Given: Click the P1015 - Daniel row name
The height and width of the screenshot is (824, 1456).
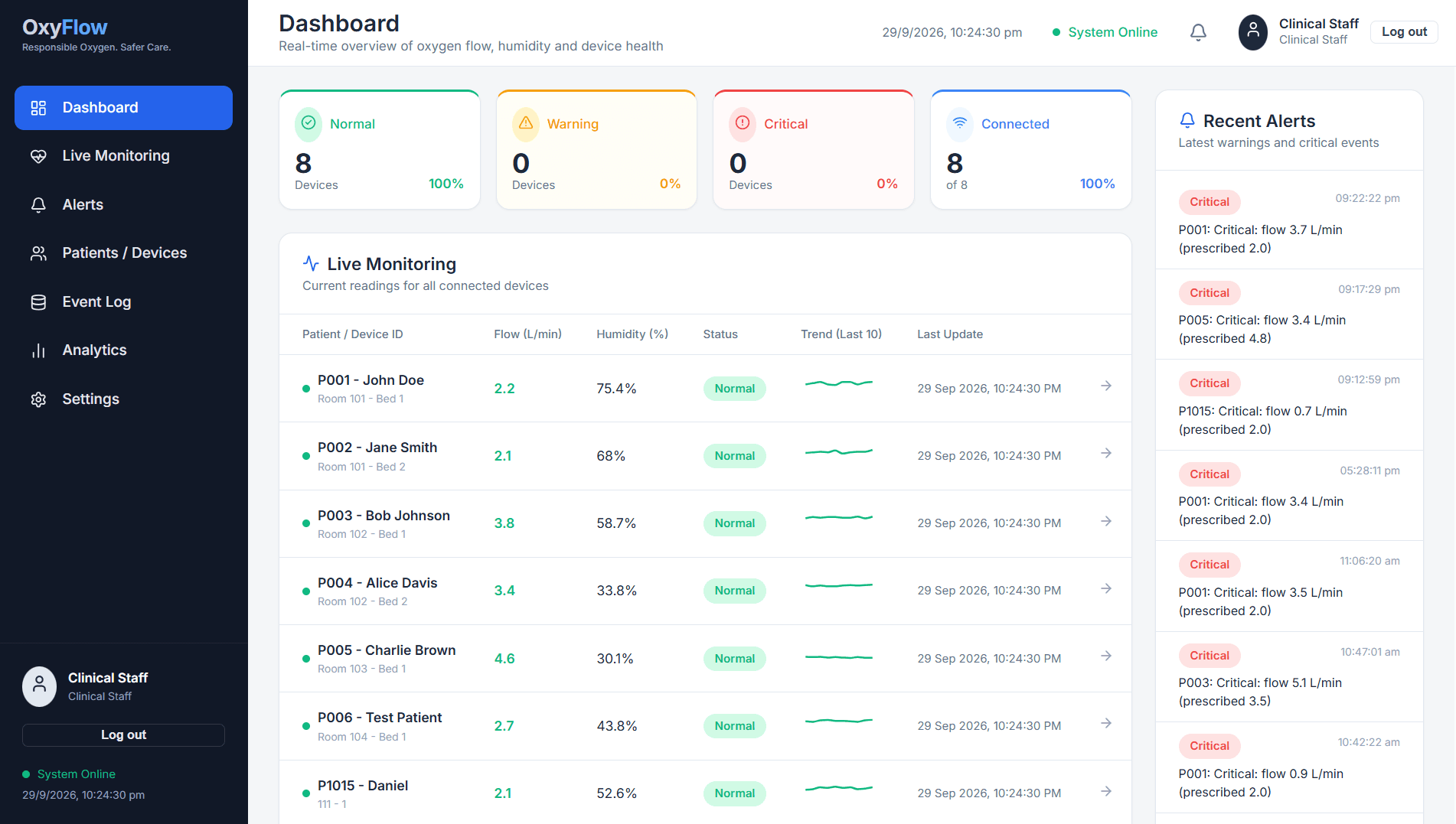Looking at the screenshot, I should pos(363,786).
